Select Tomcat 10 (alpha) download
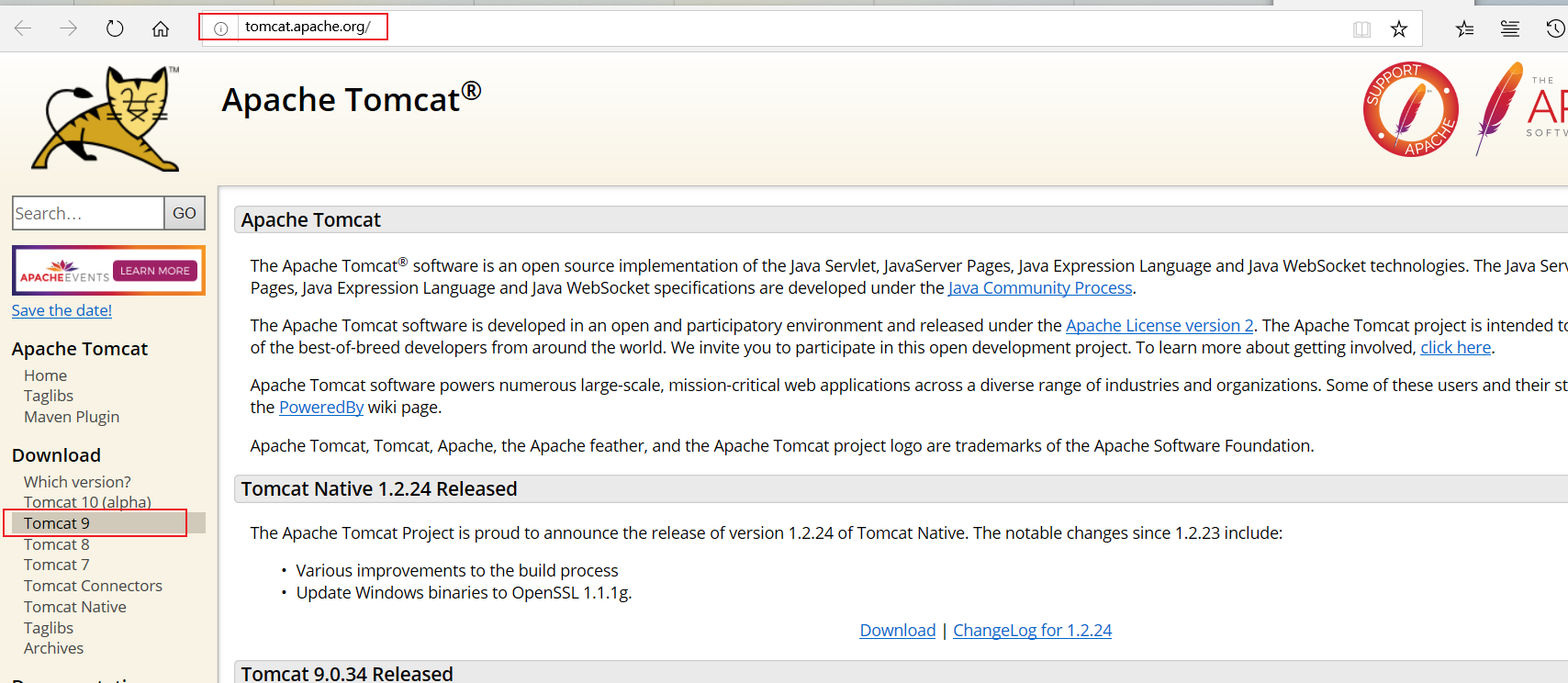This screenshot has width=1568, height=683. point(87,502)
